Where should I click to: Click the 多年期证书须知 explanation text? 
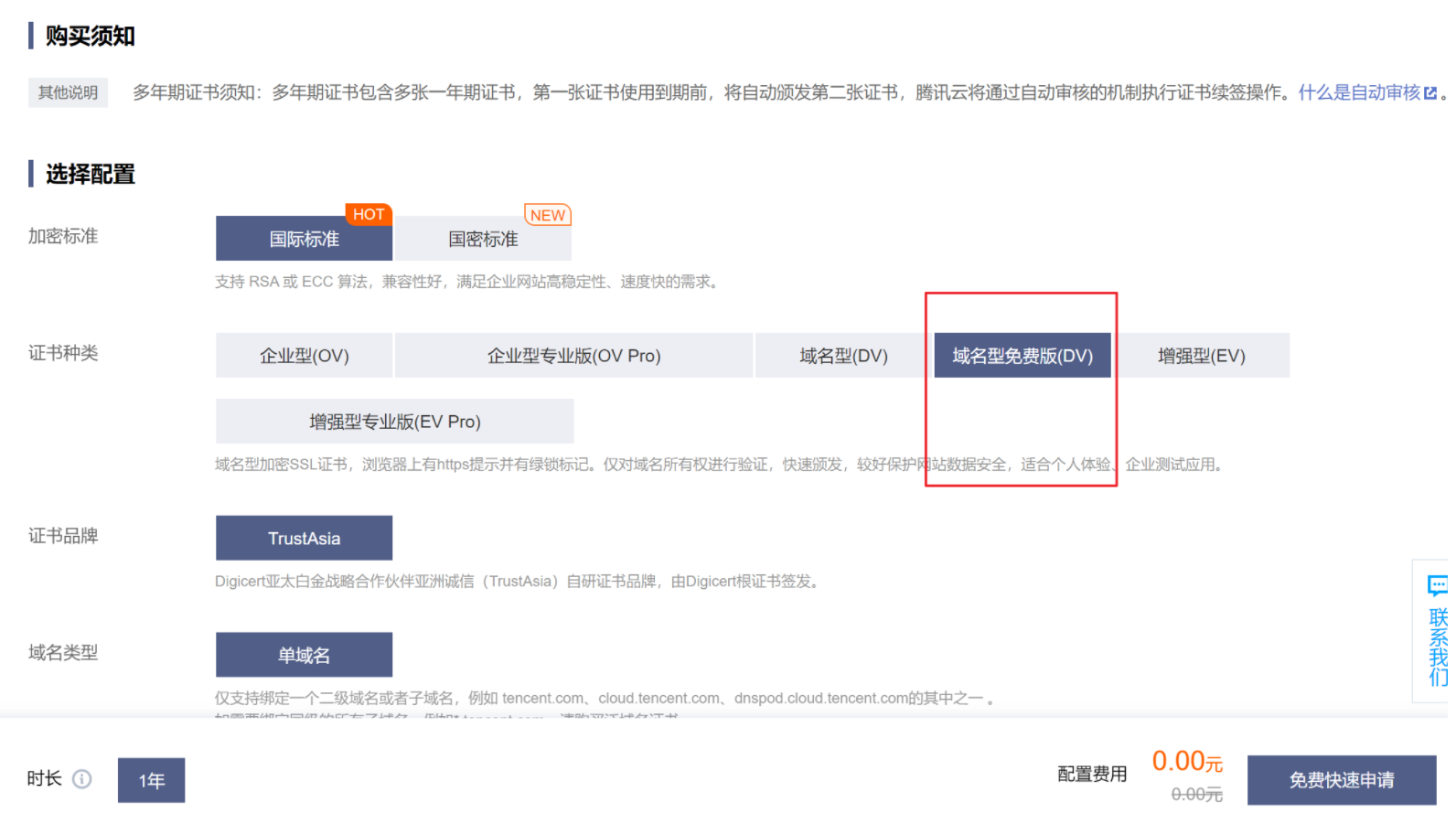pyautogui.click(x=713, y=92)
